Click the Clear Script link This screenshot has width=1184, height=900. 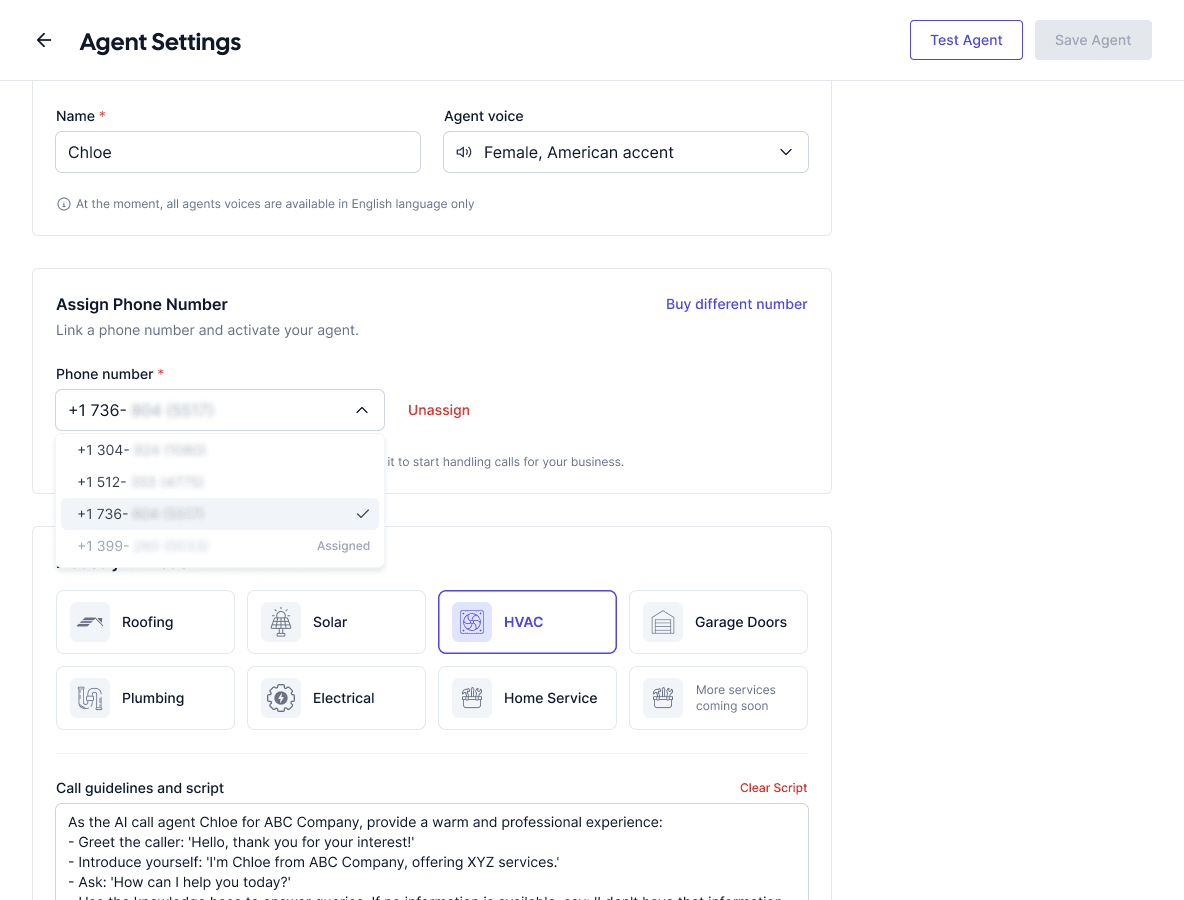point(773,788)
